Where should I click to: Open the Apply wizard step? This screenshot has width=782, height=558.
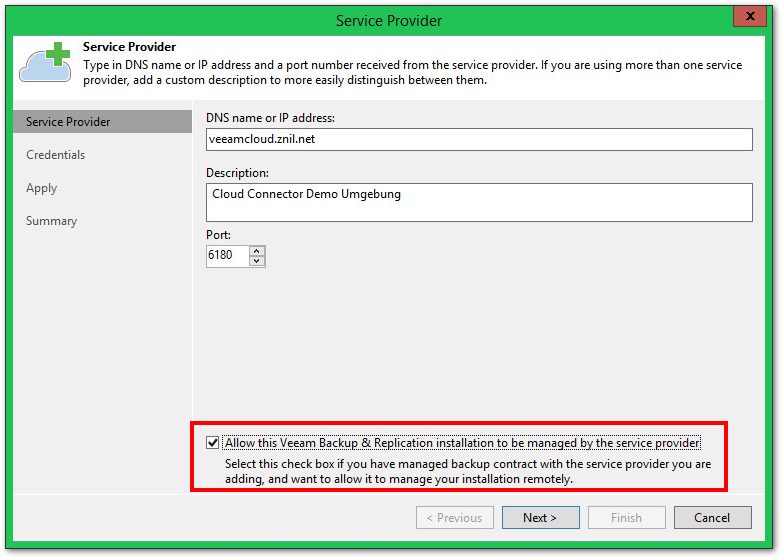pyautogui.click(x=42, y=188)
